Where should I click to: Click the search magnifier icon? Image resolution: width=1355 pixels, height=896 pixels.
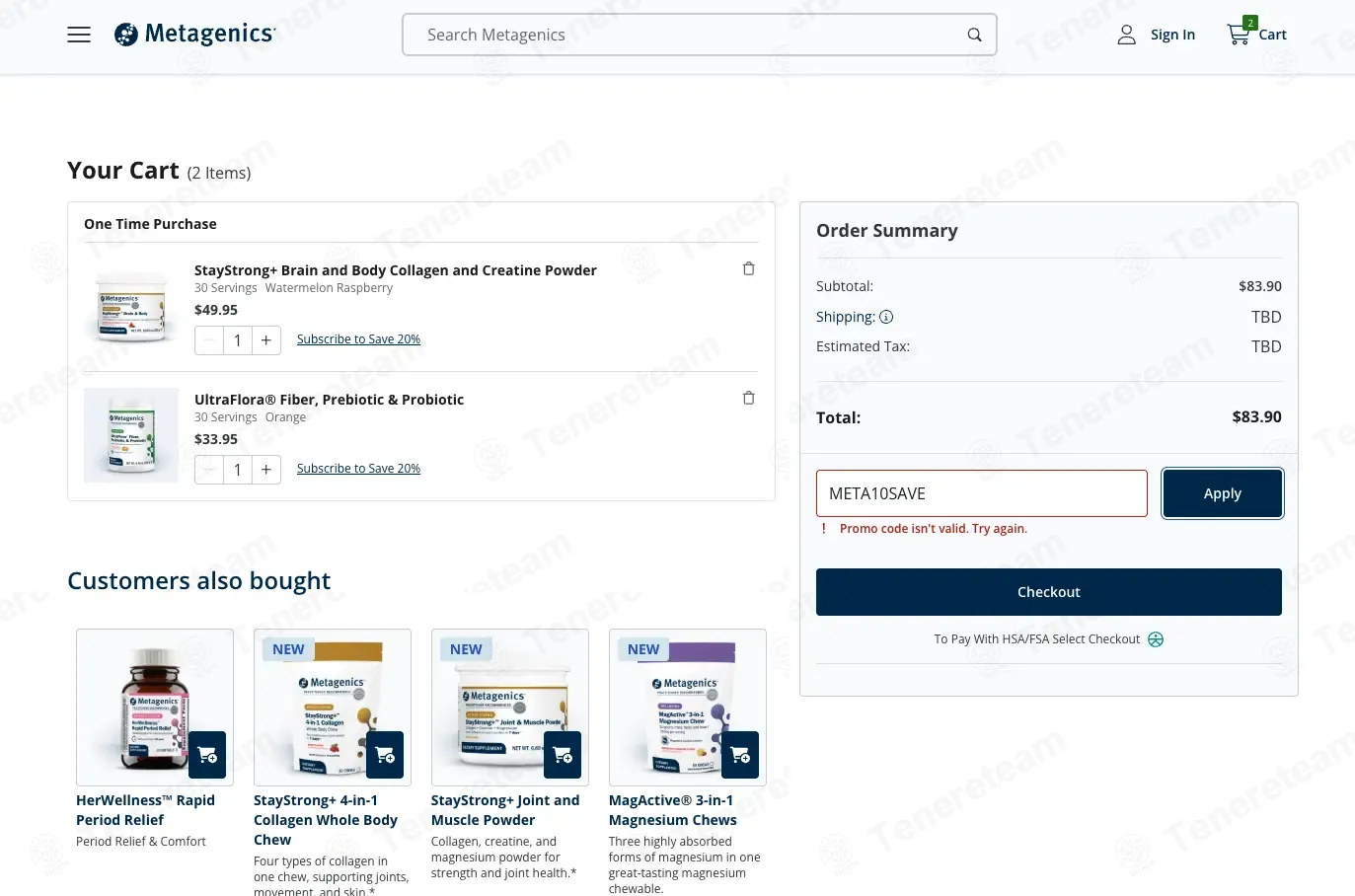point(974,35)
